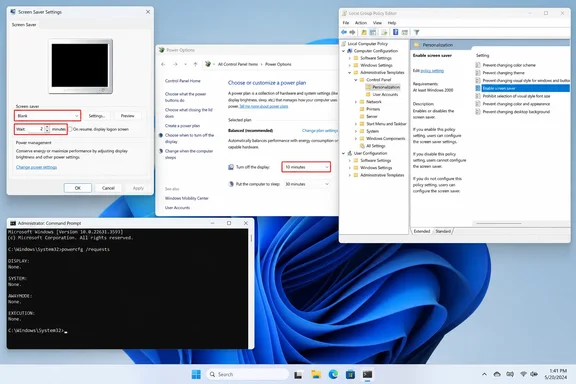This screenshot has height=384, width=576.
Task: Click Forward arrow in Group Policy Editor toolbar
Action: (x=352, y=32)
